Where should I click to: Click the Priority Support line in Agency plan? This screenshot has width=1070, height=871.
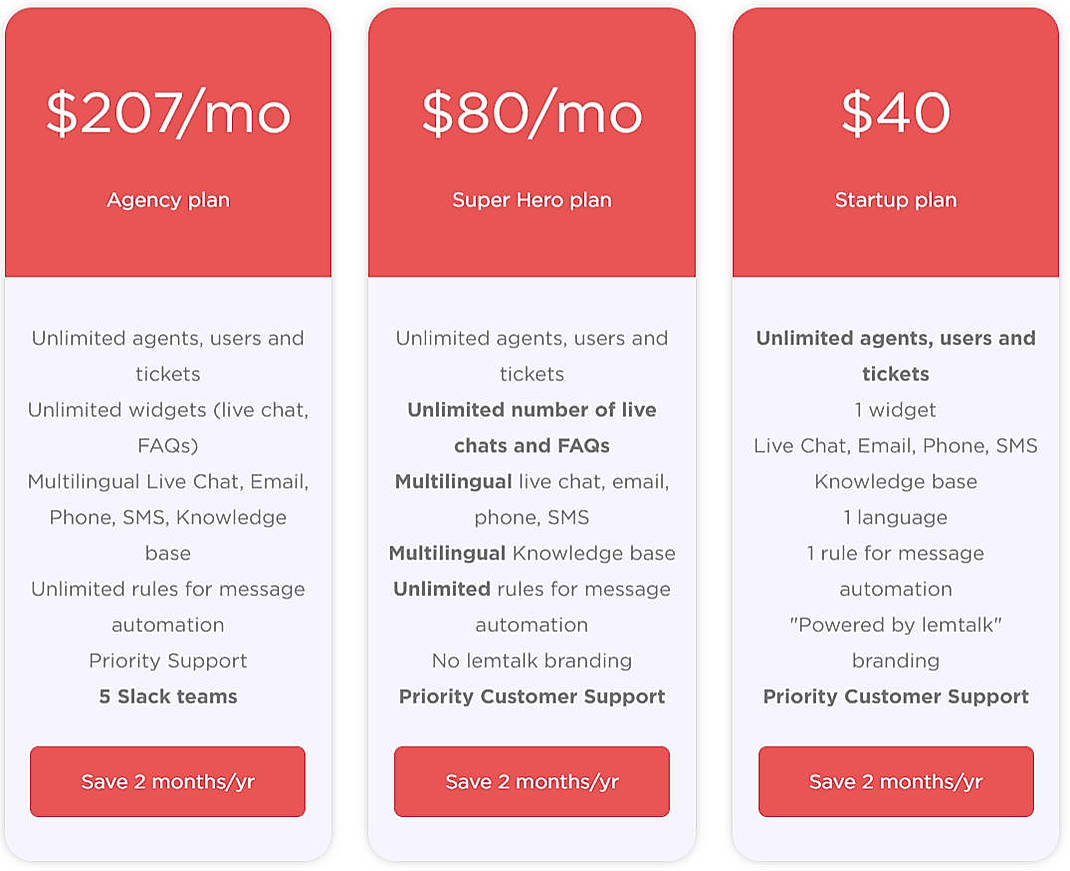pos(167,661)
